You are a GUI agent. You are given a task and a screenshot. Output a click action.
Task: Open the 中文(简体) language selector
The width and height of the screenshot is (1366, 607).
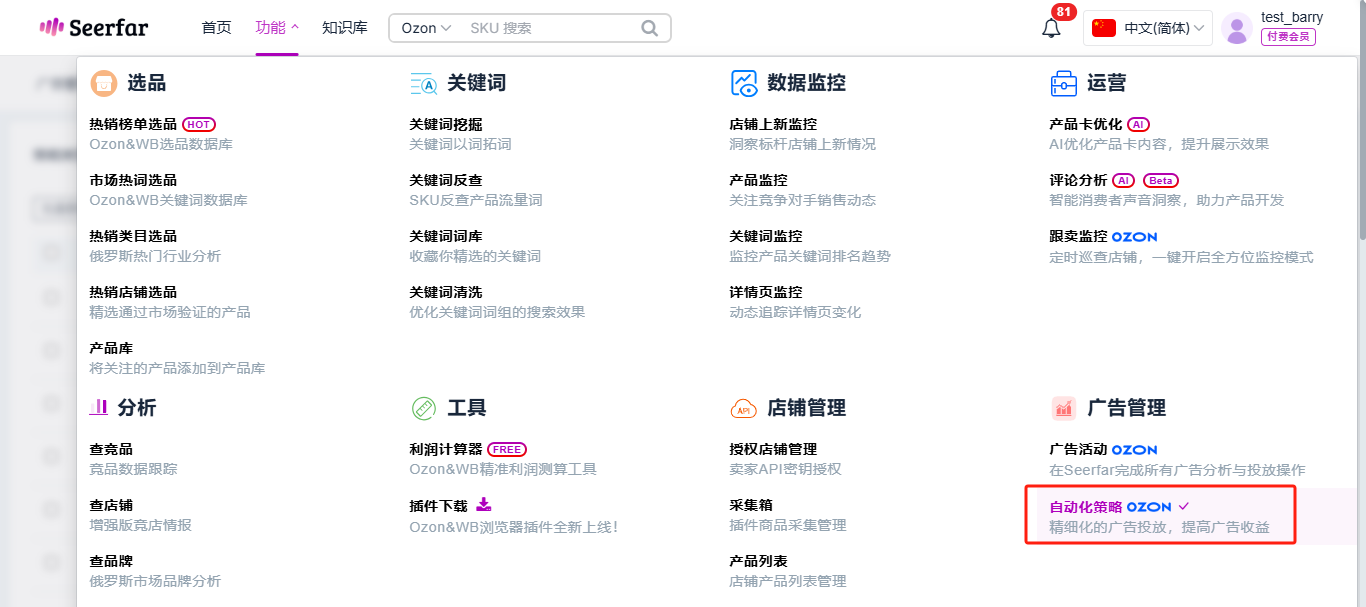[x=1148, y=28]
